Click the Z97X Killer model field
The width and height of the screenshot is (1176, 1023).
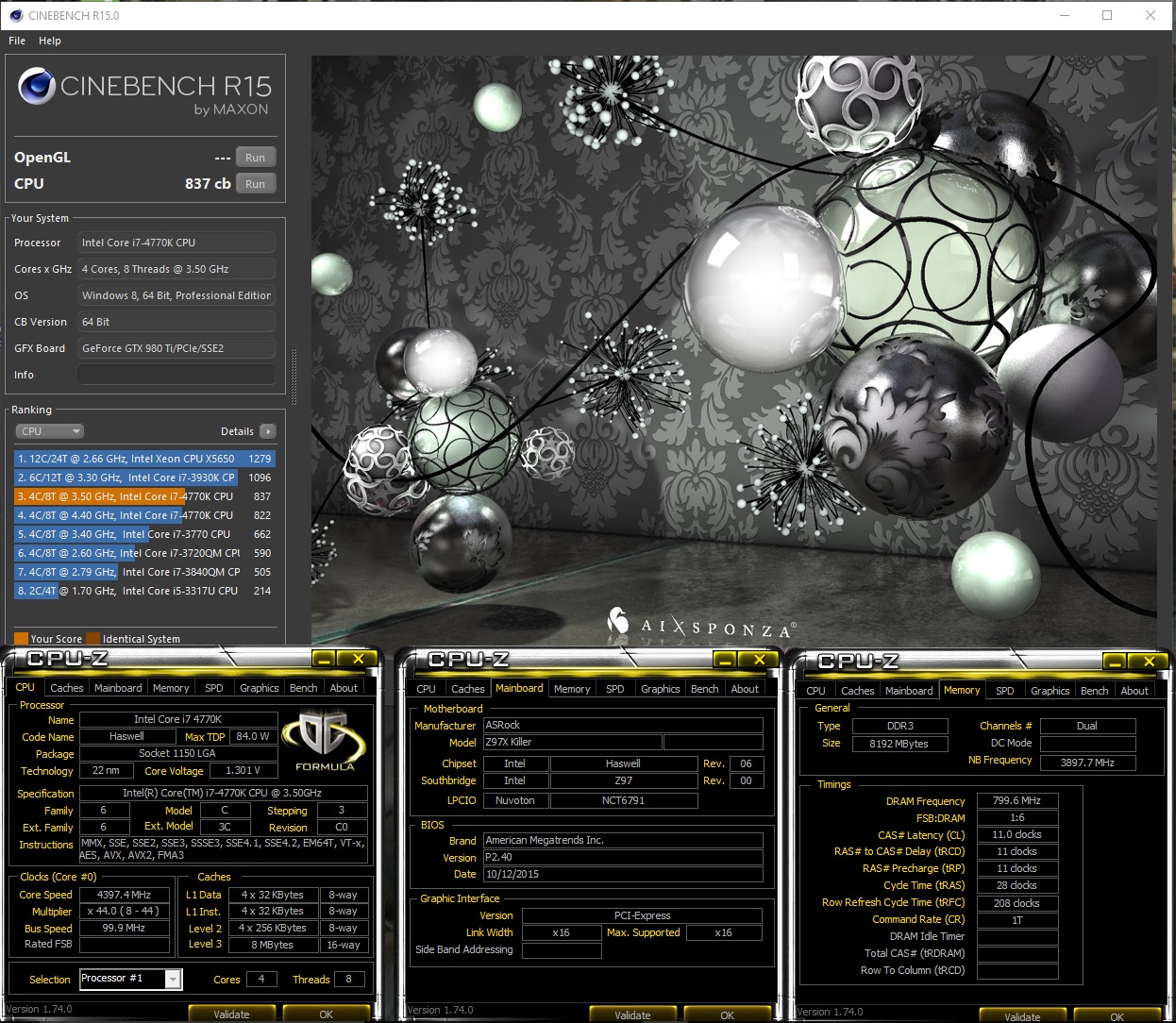(572, 742)
